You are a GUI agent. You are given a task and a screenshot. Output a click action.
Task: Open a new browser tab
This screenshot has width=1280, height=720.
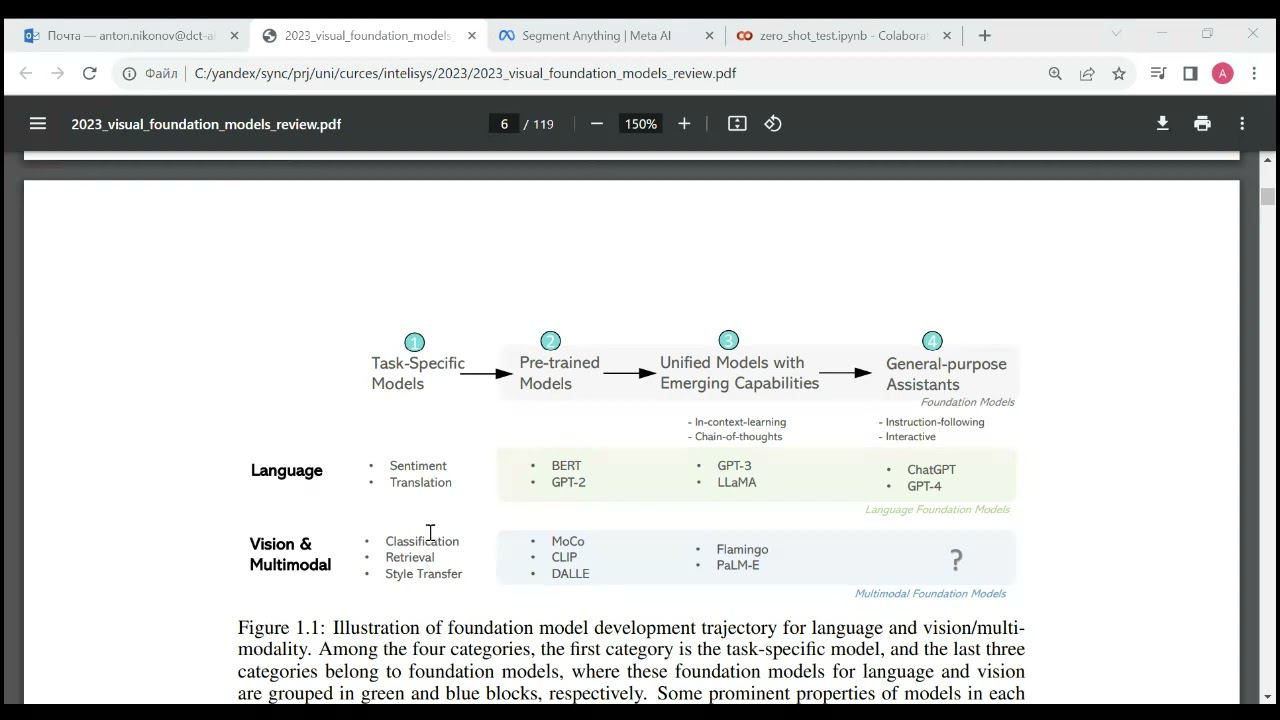click(x=984, y=35)
